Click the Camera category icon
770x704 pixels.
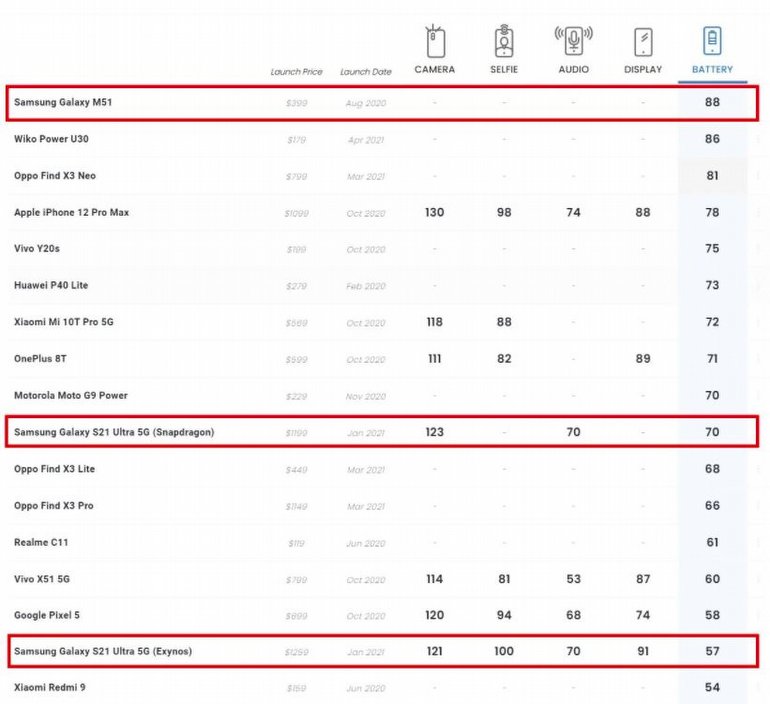click(435, 41)
